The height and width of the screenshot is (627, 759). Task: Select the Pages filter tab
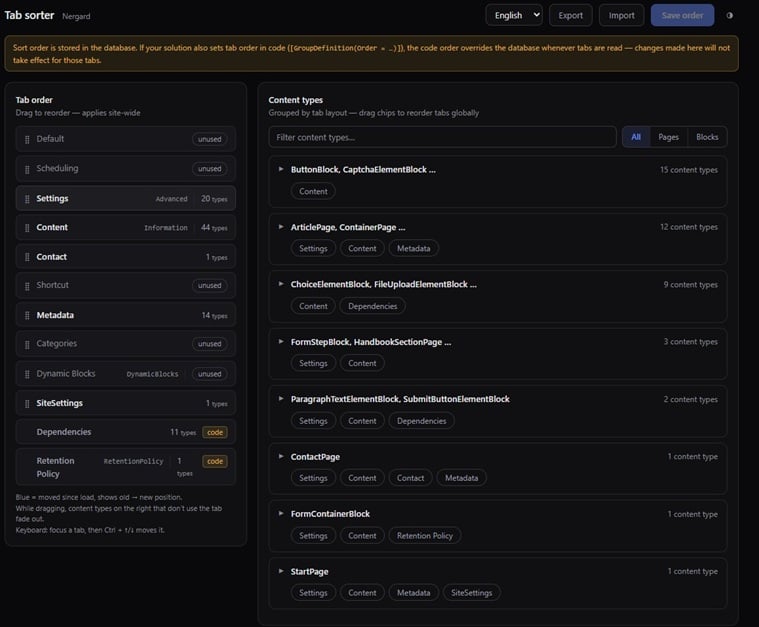(668, 138)
